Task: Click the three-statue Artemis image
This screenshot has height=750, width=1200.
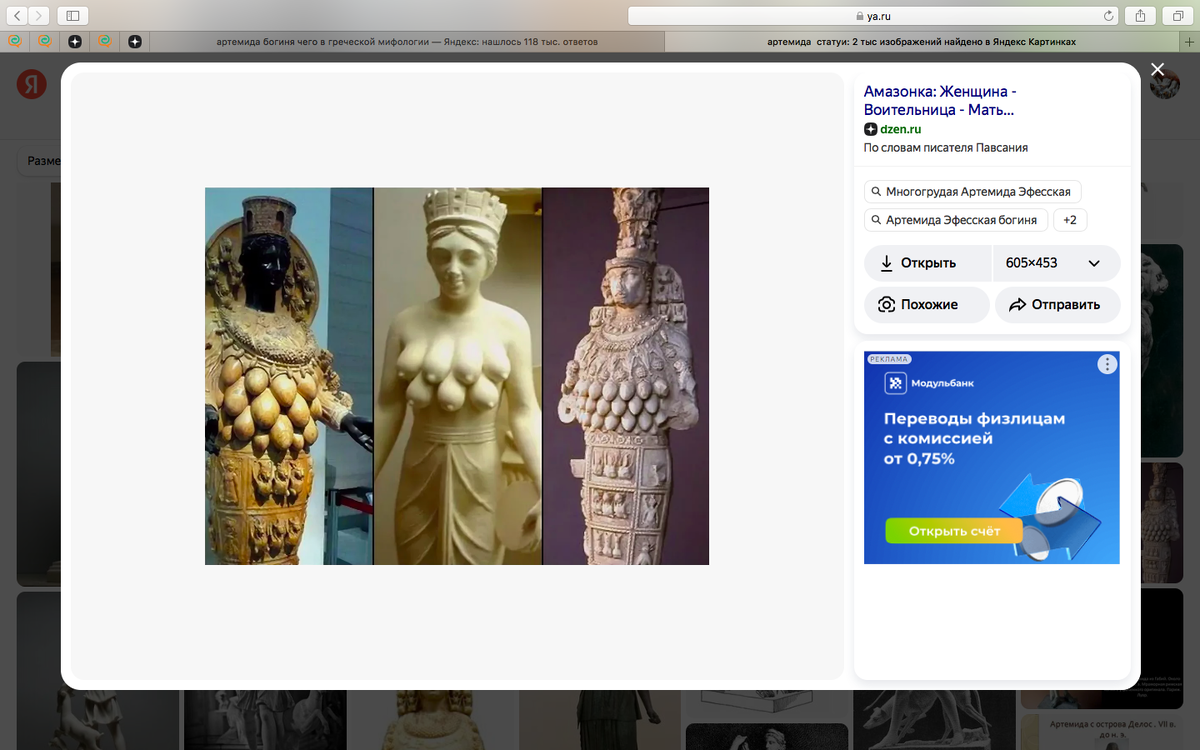Action: coord(457,376)
